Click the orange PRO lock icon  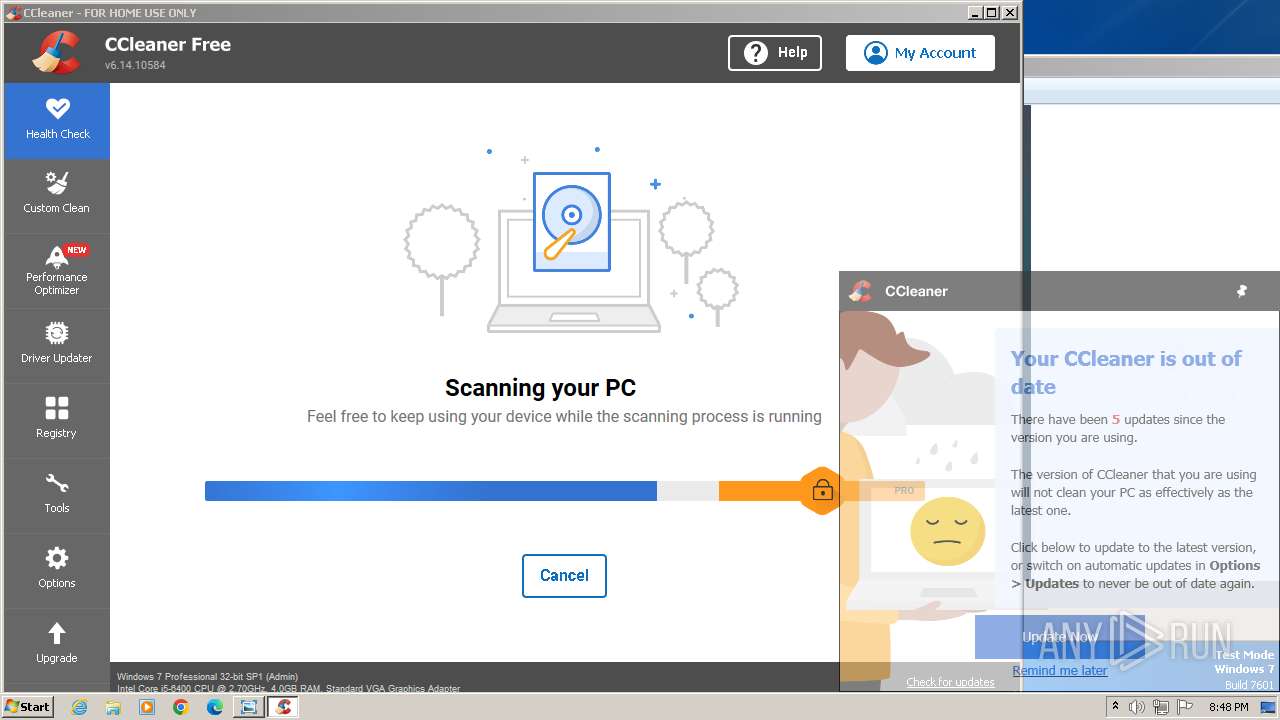tap(822, 490)
